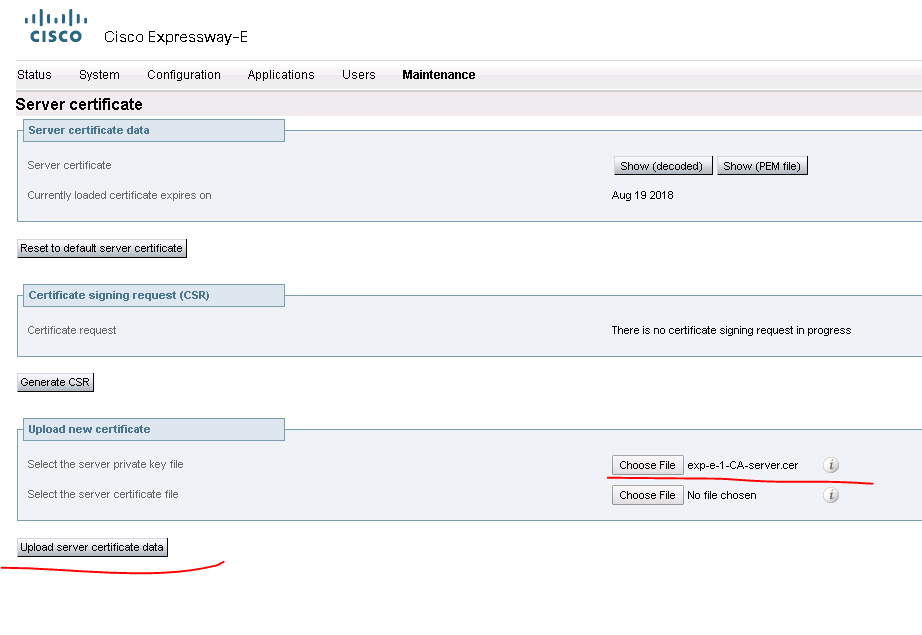Image resolution: width=922 pixels, height=635 pixels.
Task: Click Show (decoded) button
Action: click(x=663, y=166)
